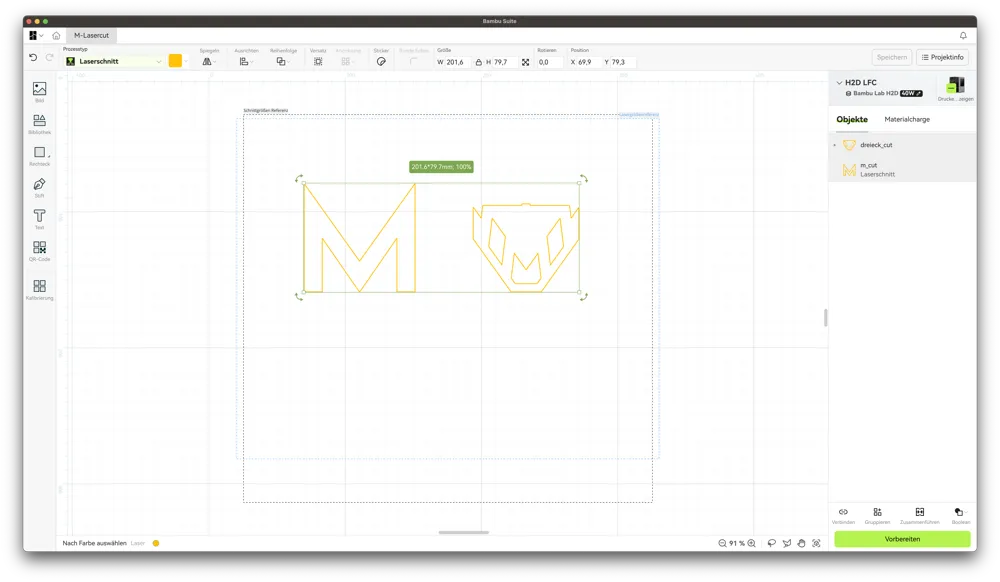Click the green Vorbereiten button
This screenshot has width=1000, height=582.
coord(902,539)
